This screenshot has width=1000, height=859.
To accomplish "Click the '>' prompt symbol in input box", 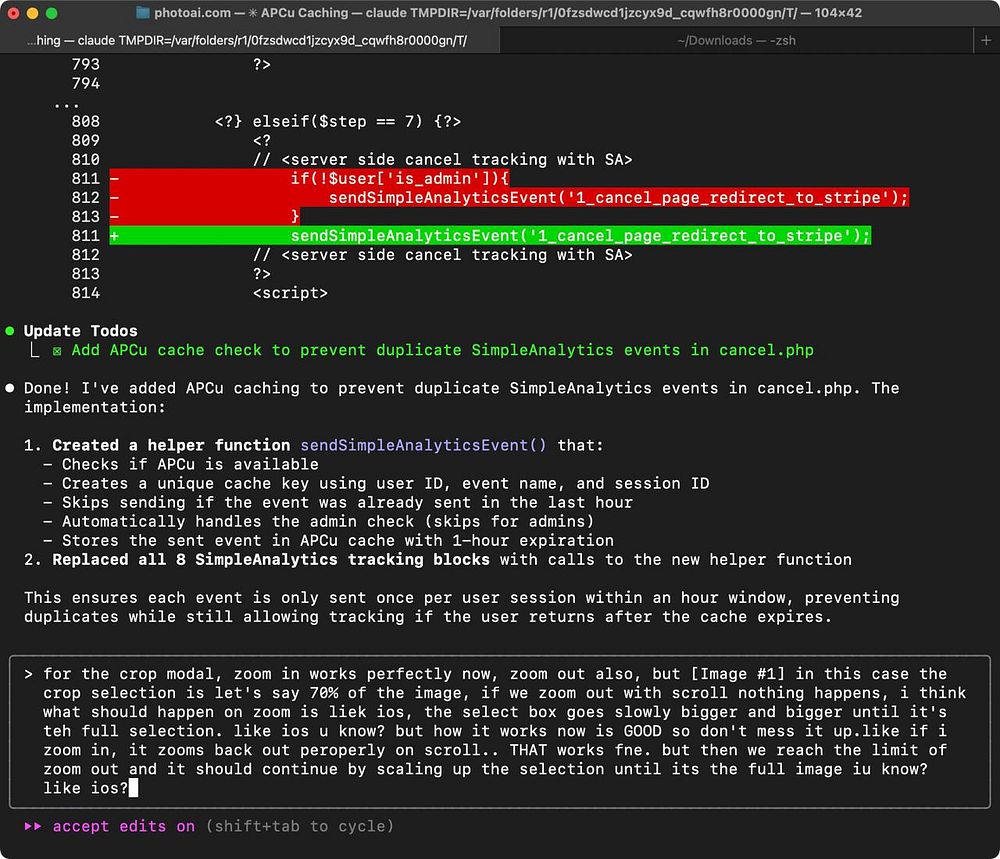I will point(29,674).
